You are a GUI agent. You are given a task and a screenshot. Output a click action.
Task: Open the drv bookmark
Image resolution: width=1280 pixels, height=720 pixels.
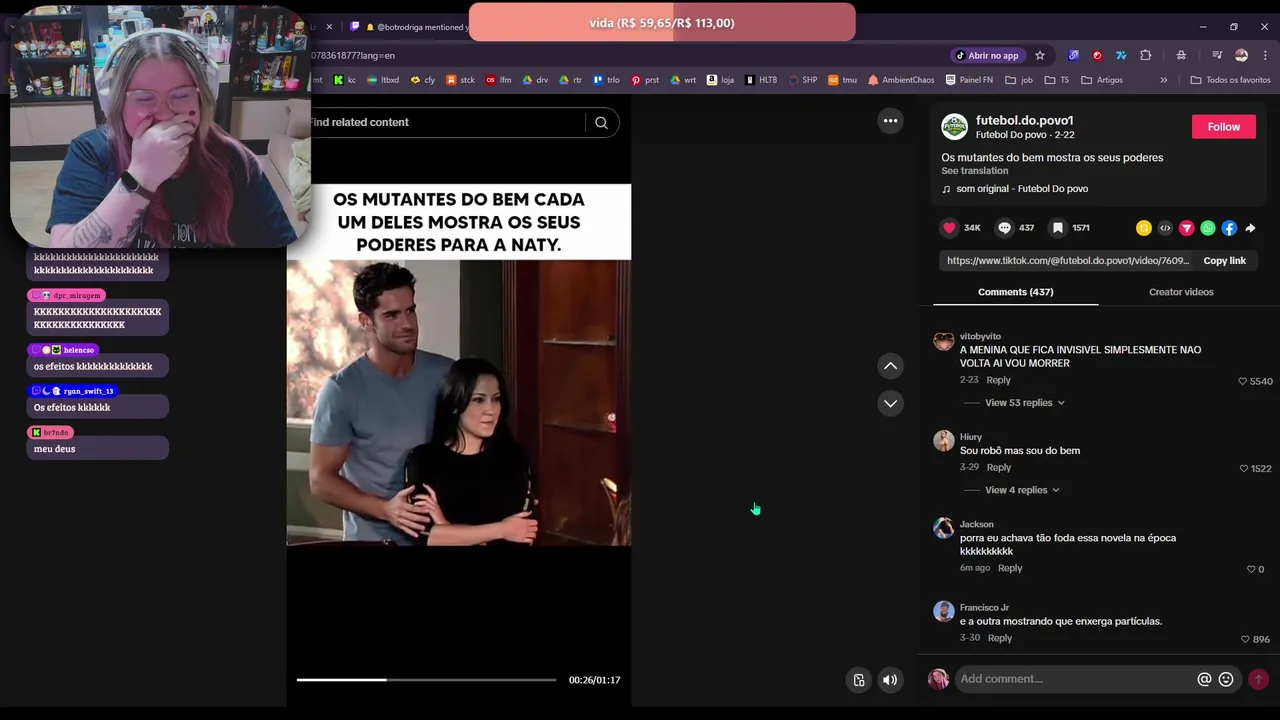click(536, 80)
